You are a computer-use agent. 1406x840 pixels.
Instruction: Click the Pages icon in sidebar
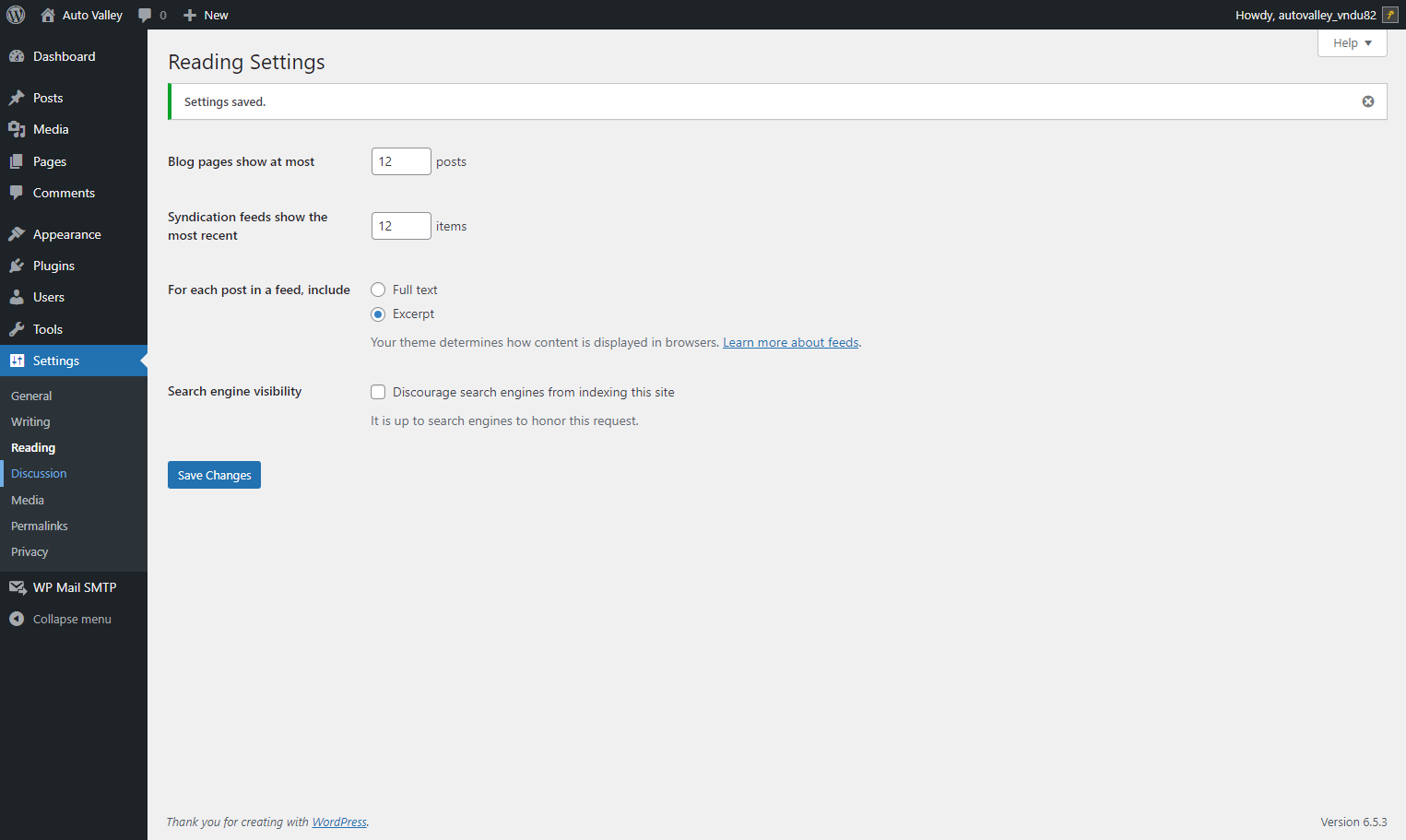pyautogui.click(x=17, y=161)
